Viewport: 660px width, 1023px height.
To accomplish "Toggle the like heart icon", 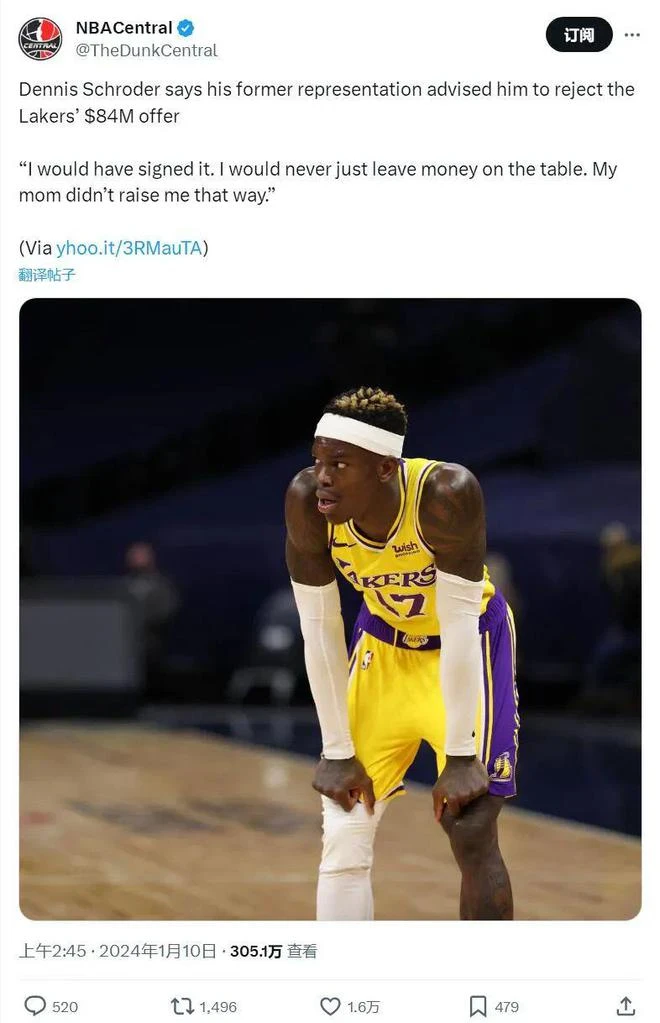I will click(330, 1006).
